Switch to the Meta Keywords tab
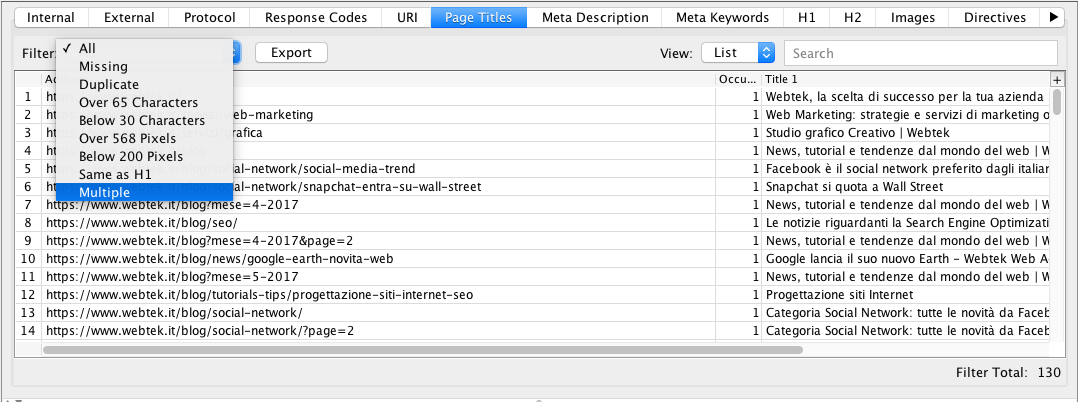 [722, 18]
